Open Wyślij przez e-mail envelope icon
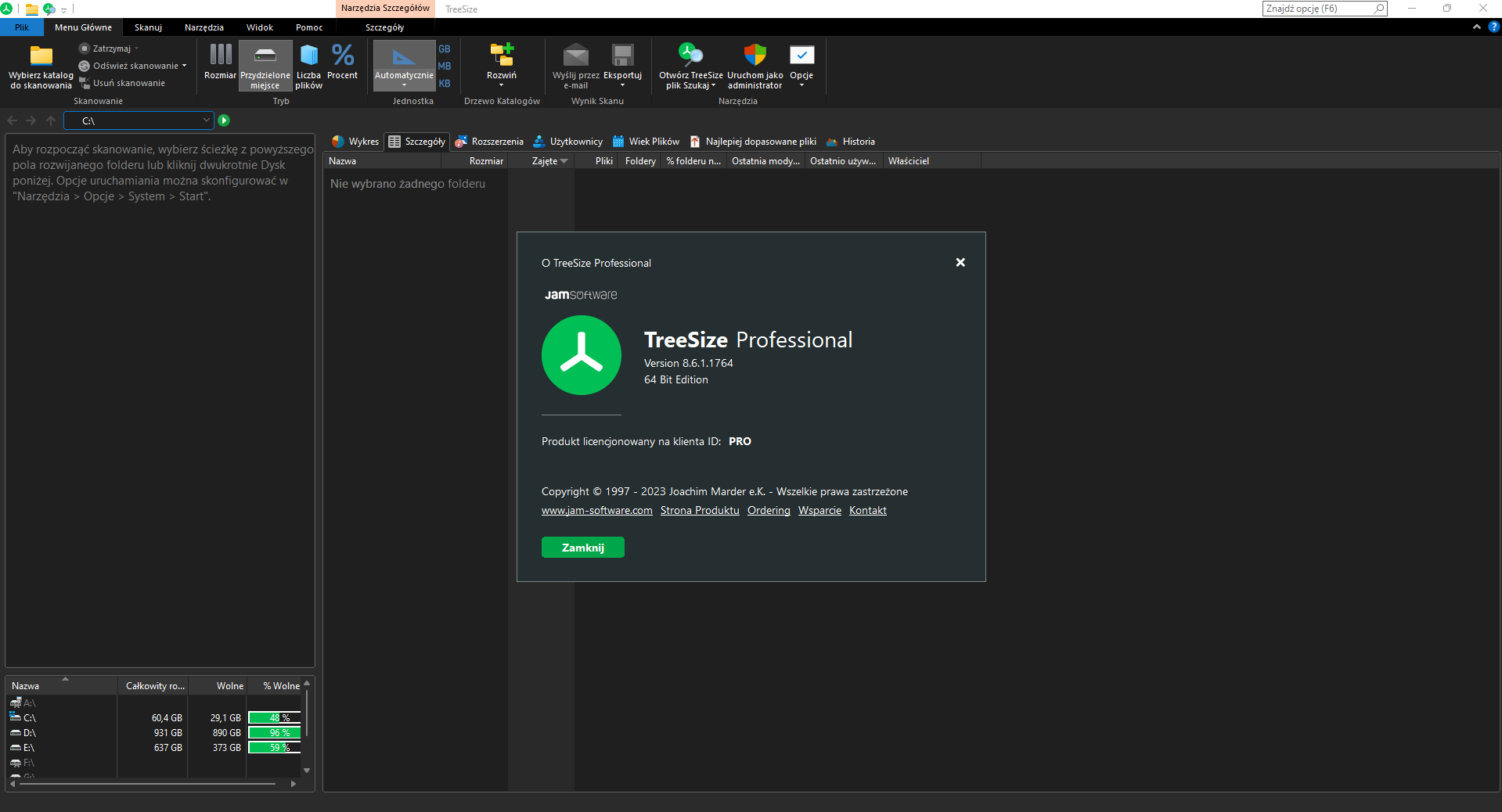 [575, 55]
